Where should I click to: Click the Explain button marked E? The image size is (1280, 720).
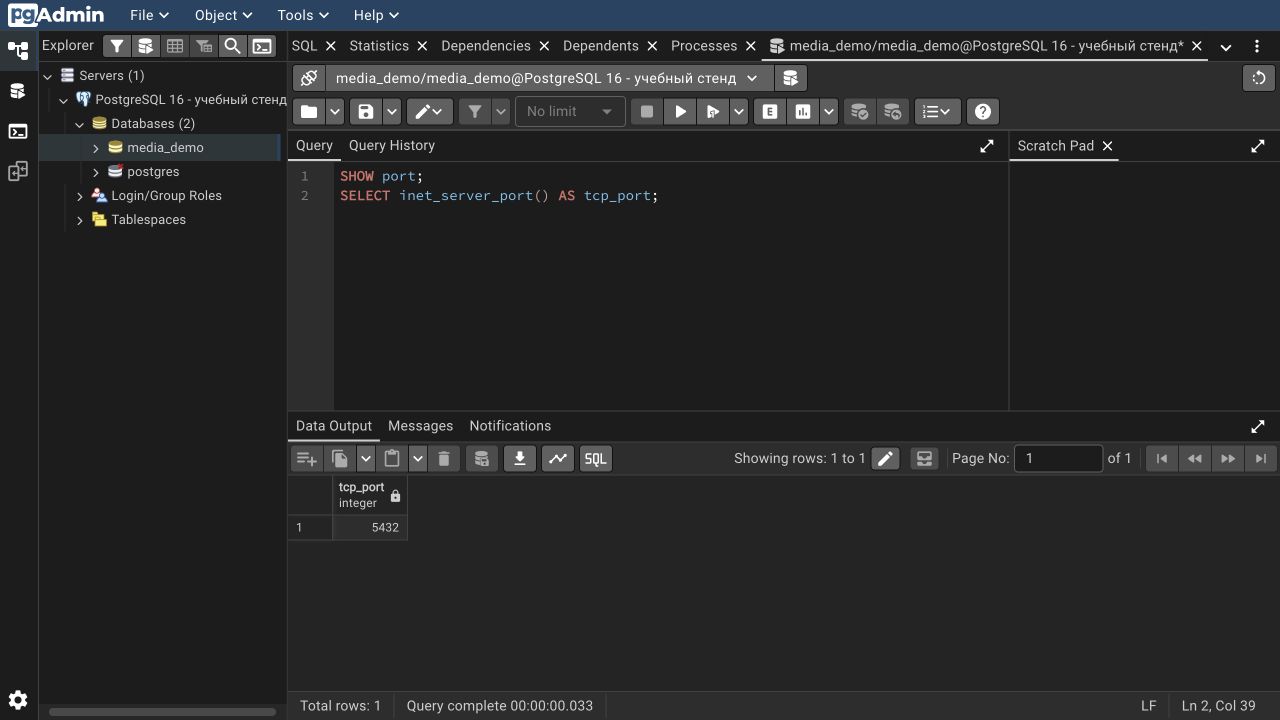coord(770,112)
